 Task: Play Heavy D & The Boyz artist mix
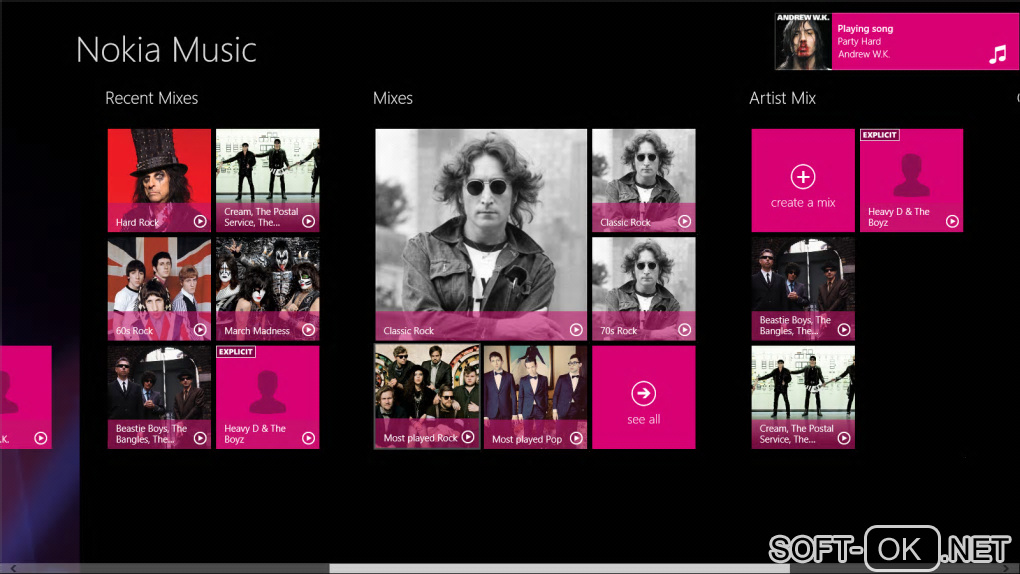(952, 221)
